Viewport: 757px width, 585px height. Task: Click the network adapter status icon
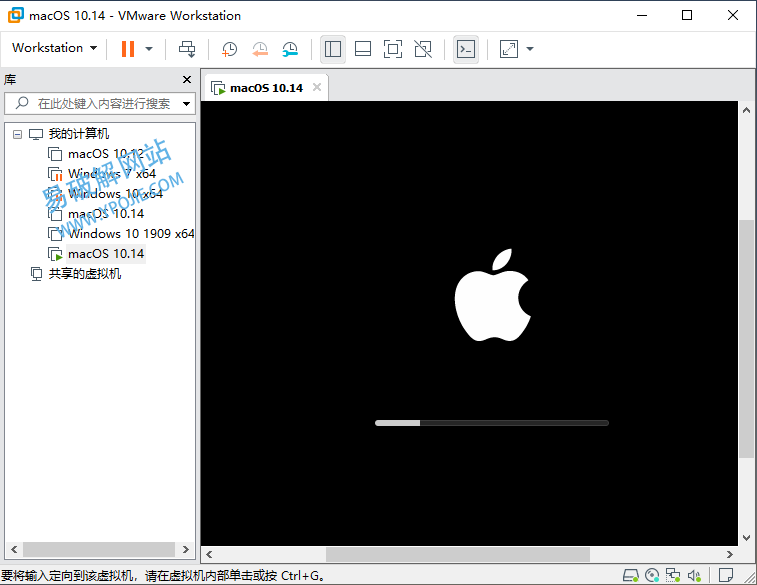click(x=673, y=575)
